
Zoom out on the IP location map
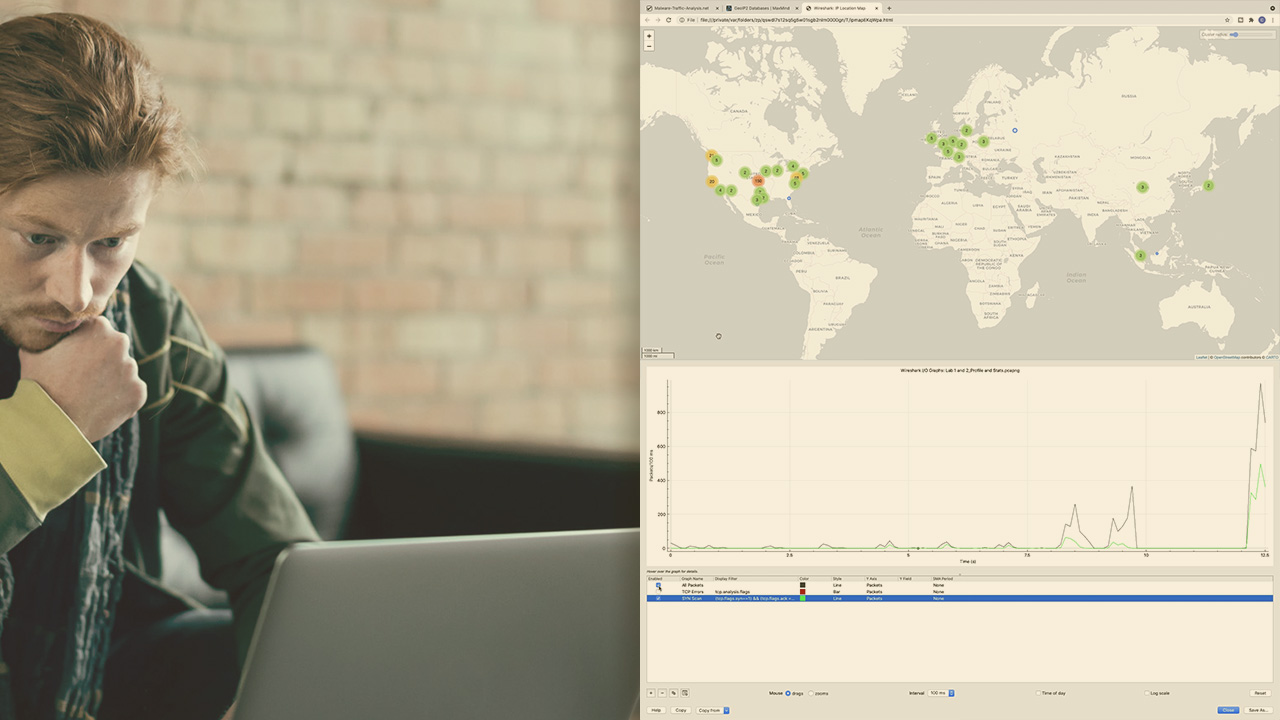[x=649, y=46]
